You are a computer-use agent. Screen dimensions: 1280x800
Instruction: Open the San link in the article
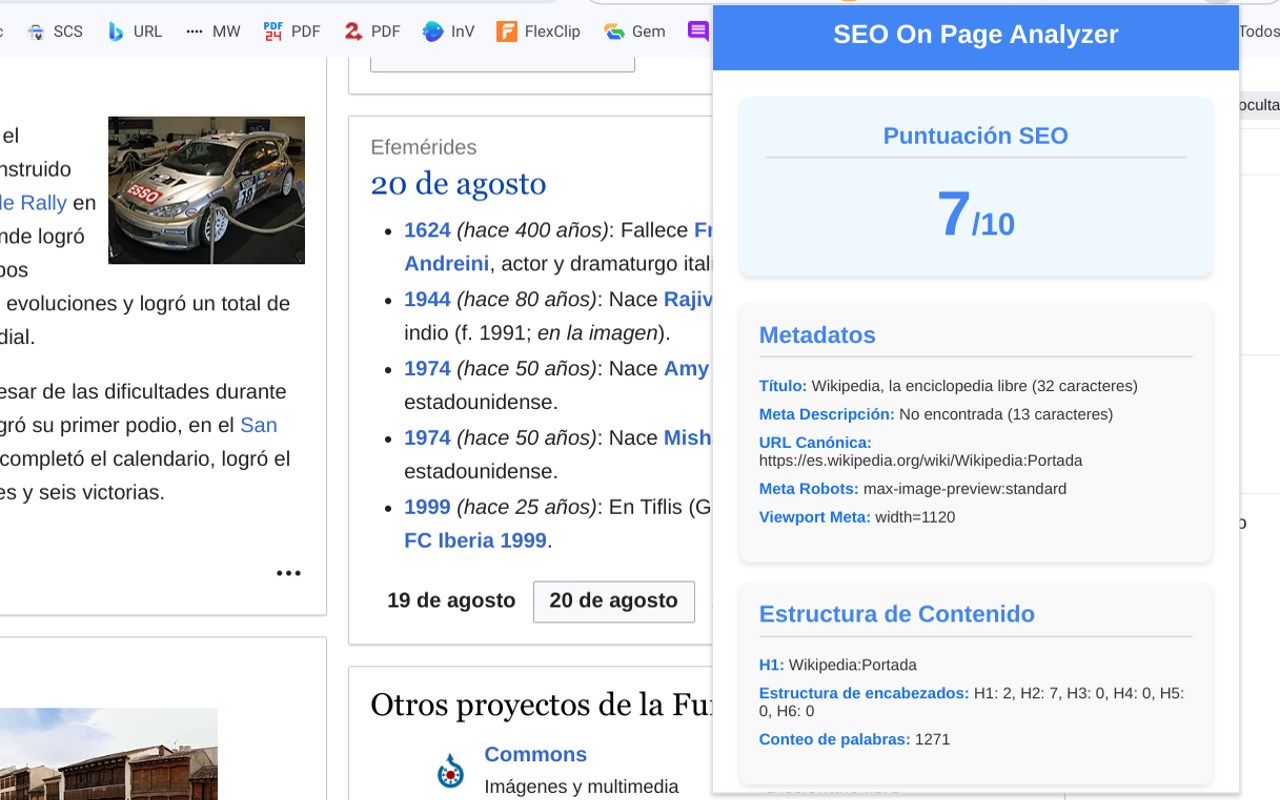pos(258,425)
